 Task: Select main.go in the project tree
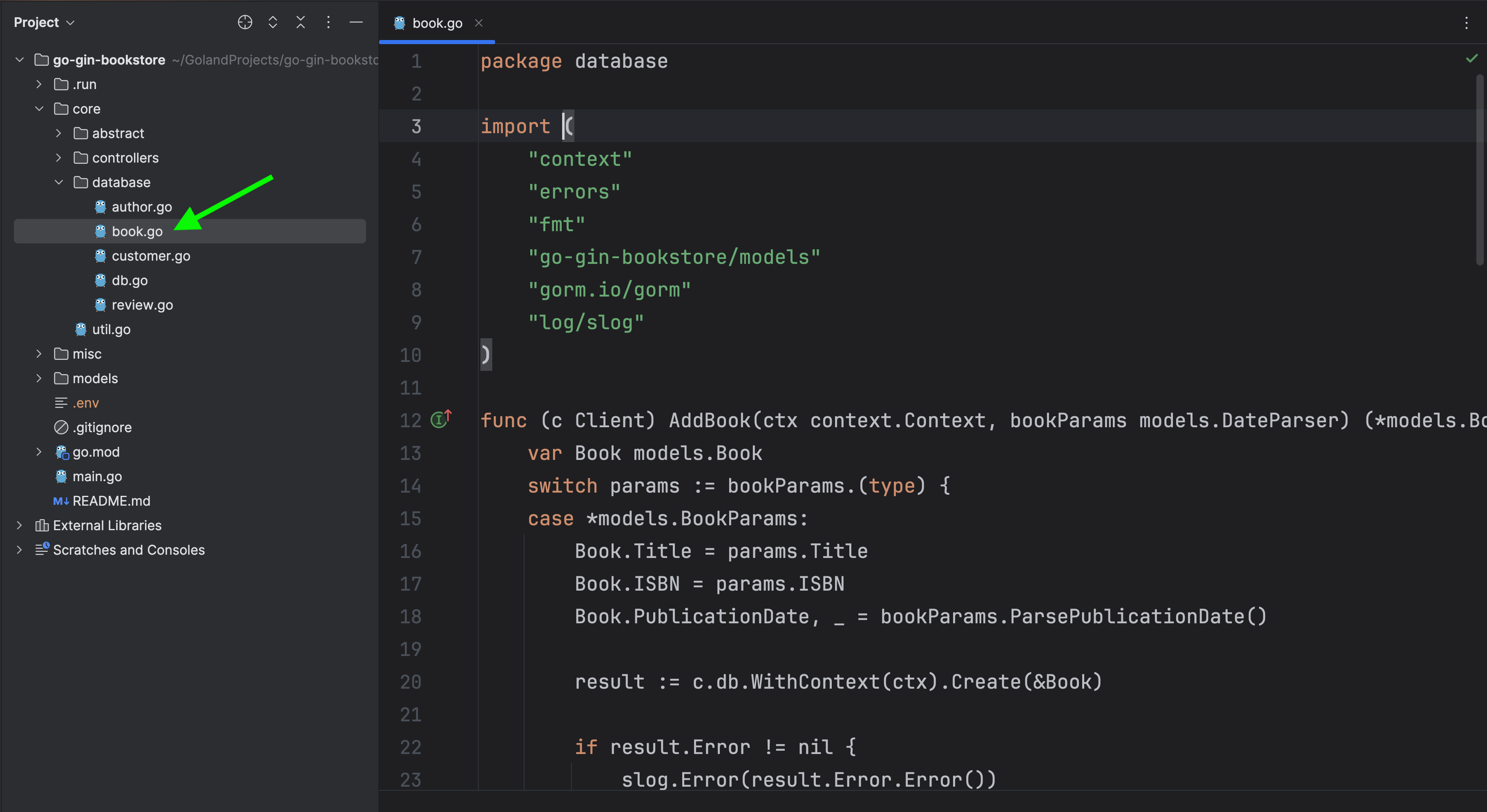click(x=97, y=477)
